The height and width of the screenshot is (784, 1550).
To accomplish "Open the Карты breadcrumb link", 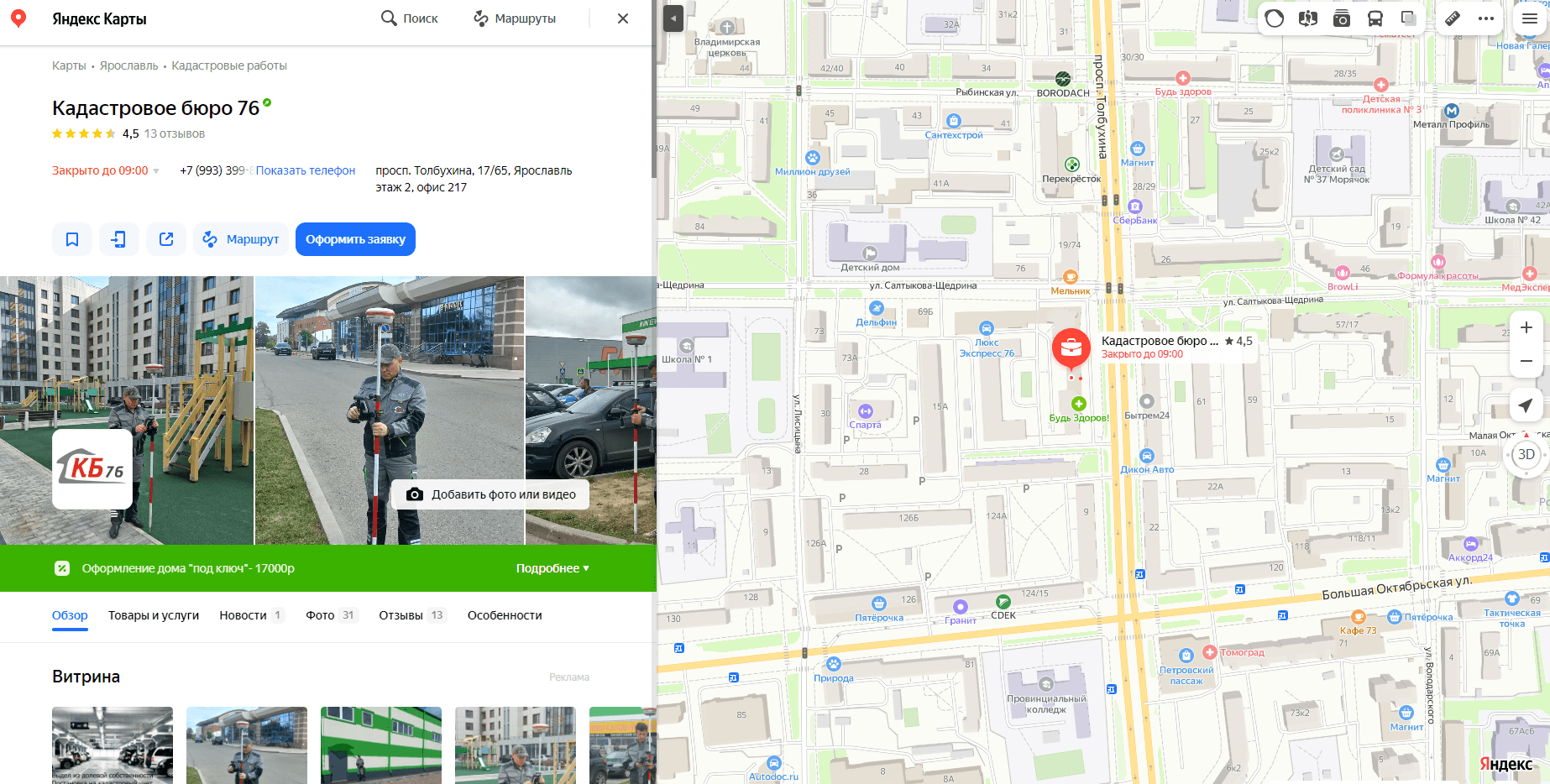I will point(69,65).
